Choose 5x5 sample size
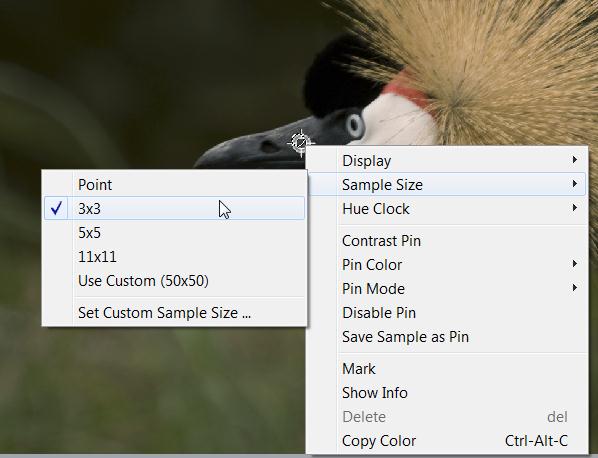This screenshot has width=598, height=458. pos(175,233)
